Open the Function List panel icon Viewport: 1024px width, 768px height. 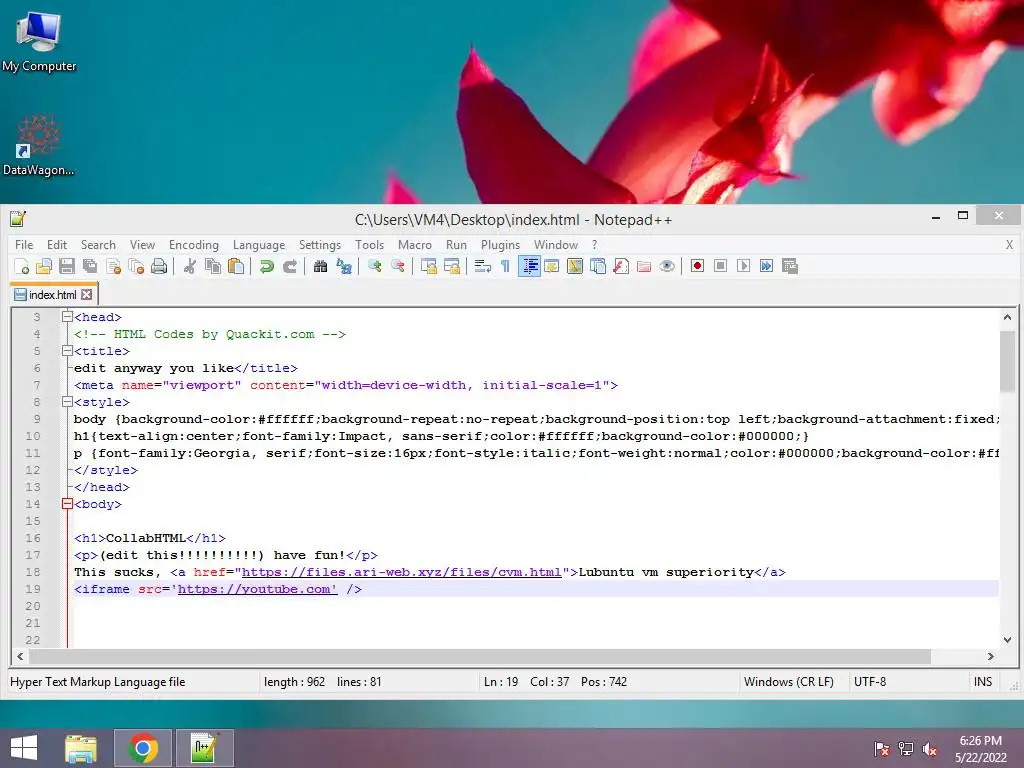pyautogui.click(x=621, y=266)
